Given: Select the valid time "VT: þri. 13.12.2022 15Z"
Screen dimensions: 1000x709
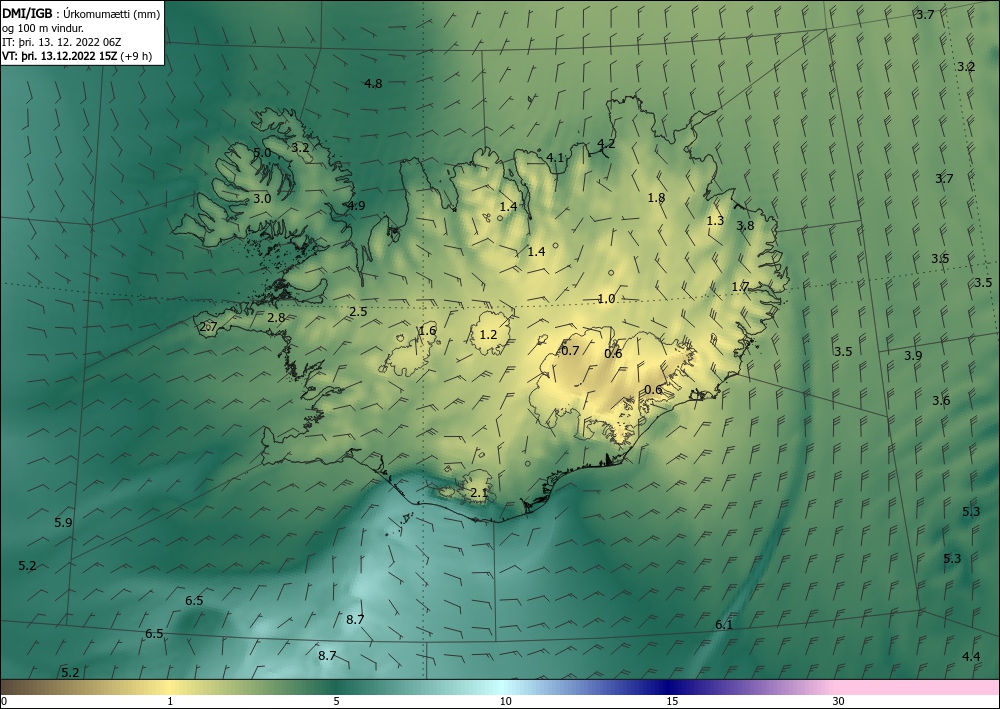Looking at the screenshot, I should pyautogui.click(x=59, y=56).
